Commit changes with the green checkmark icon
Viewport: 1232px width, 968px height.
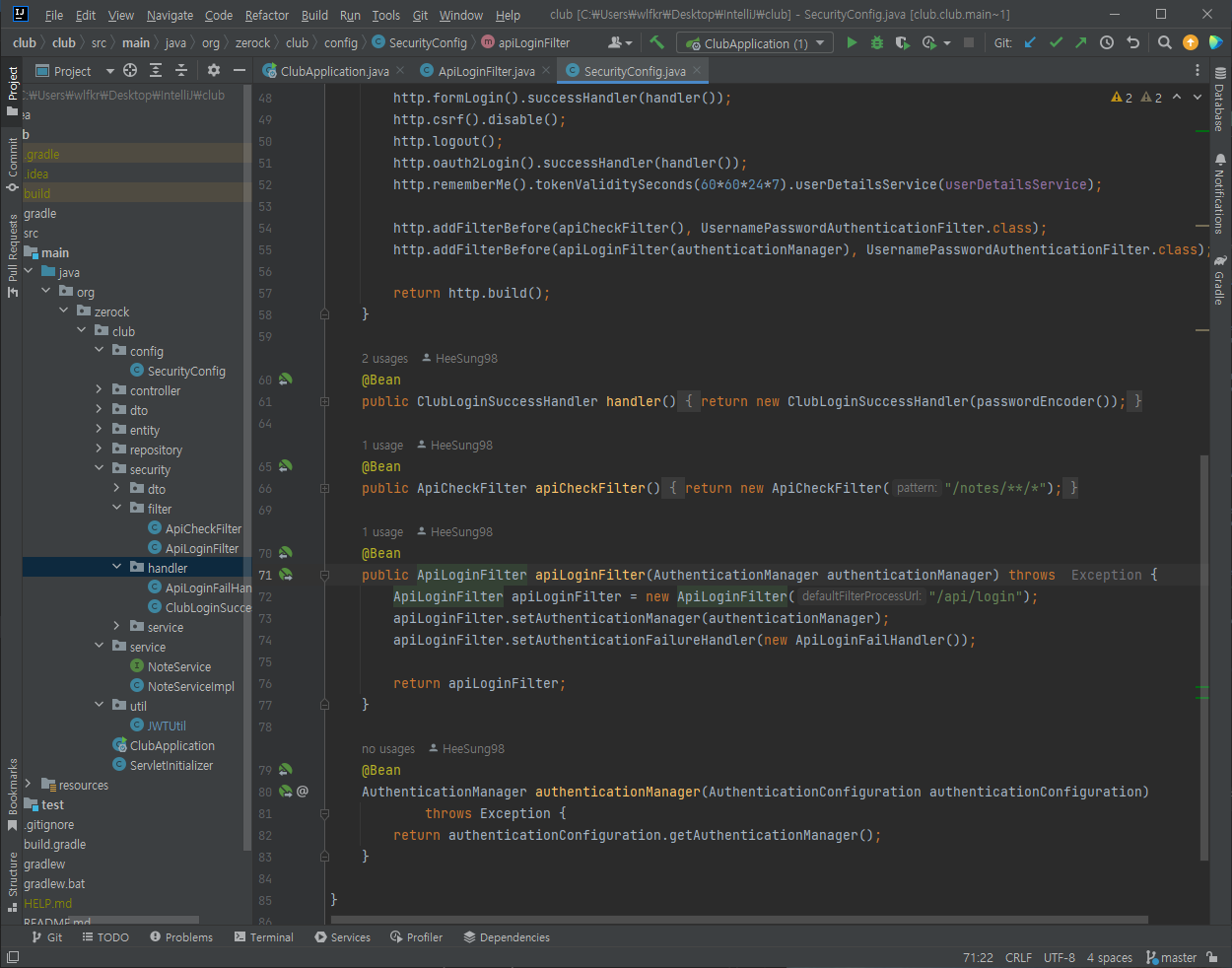[1056, 42]
